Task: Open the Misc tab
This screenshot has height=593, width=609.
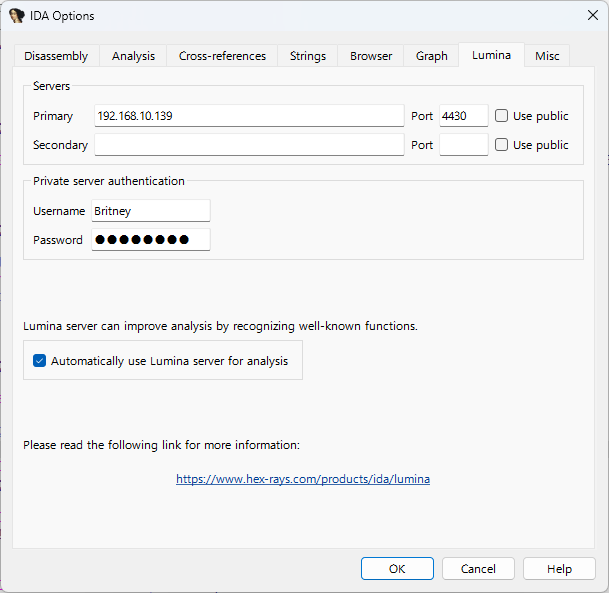Action: pyautogui.click(x=547, y=56)
